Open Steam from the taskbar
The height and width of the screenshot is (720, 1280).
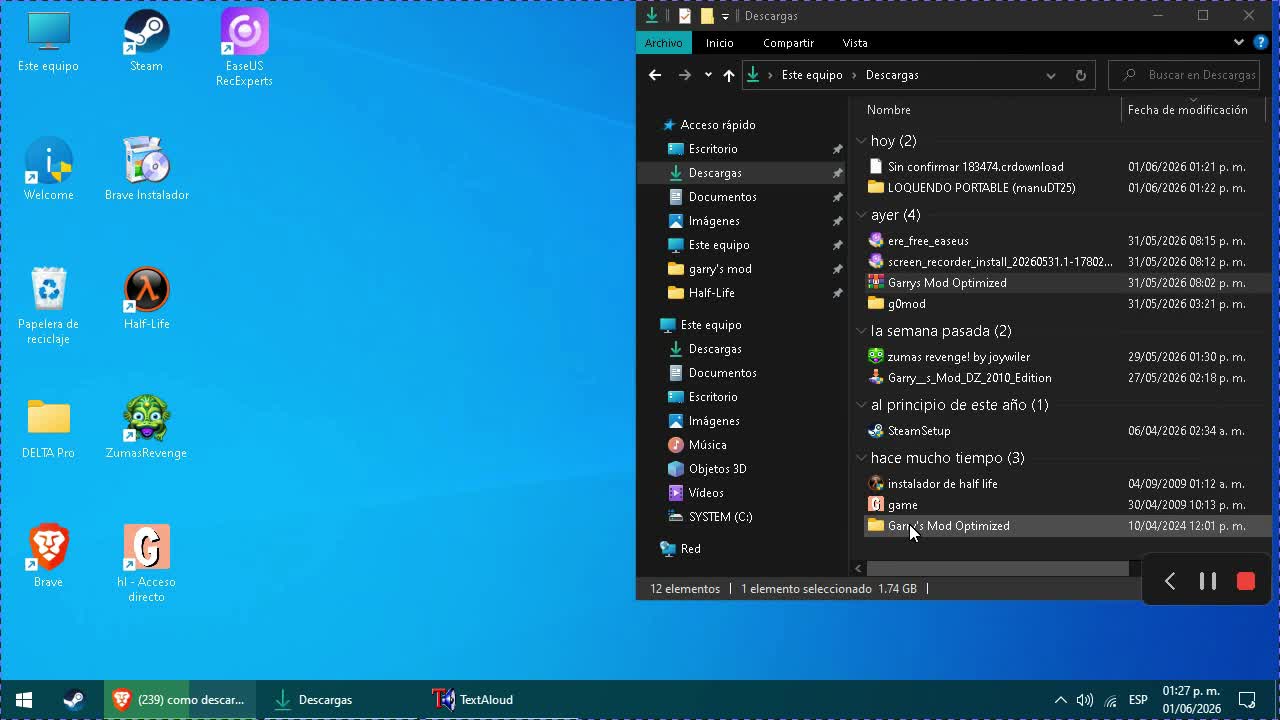[x=73, y=700]
